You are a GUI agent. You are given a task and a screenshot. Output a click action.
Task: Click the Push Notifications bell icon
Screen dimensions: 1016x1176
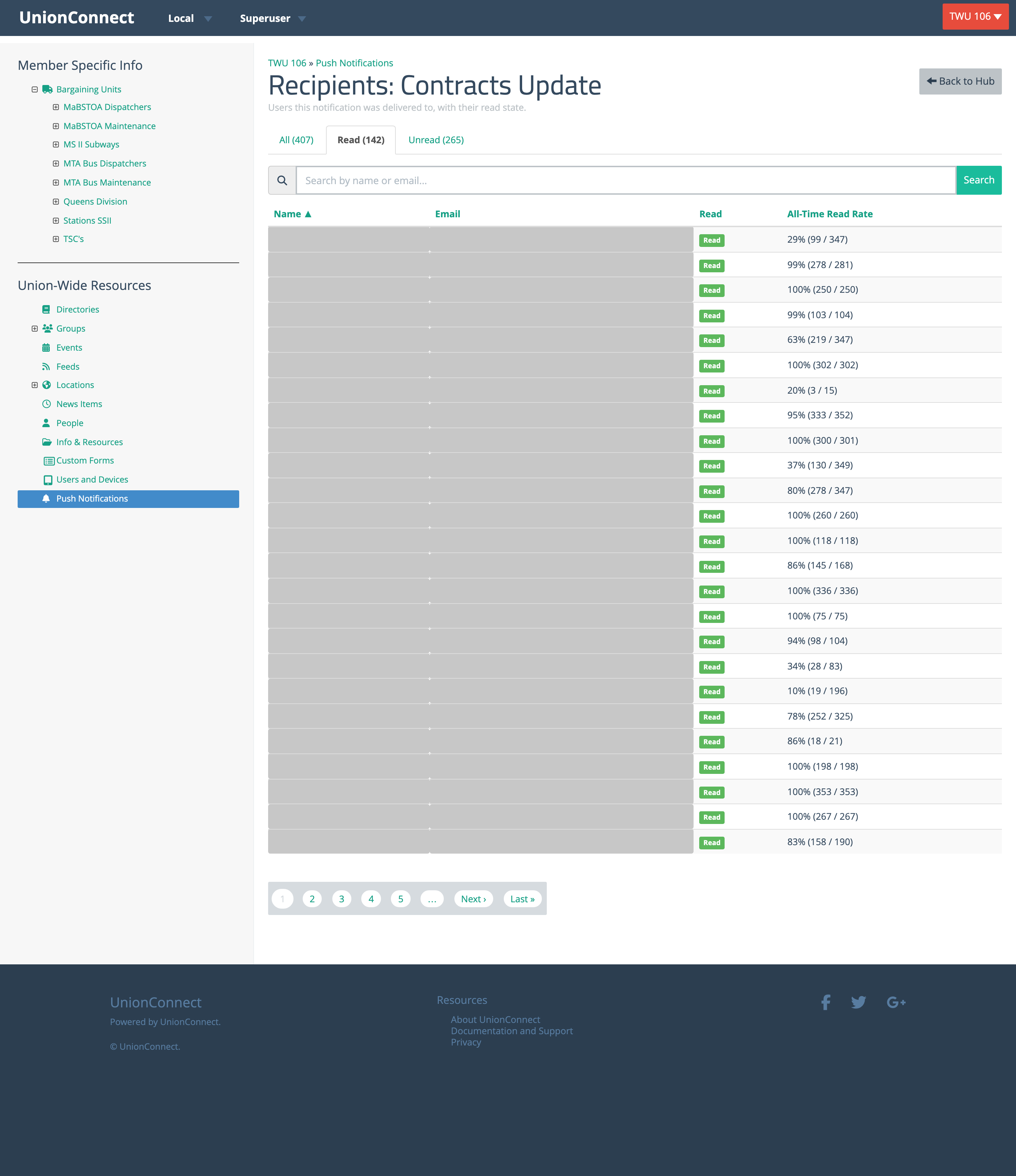pyautogui.click(x=46, y=498)
